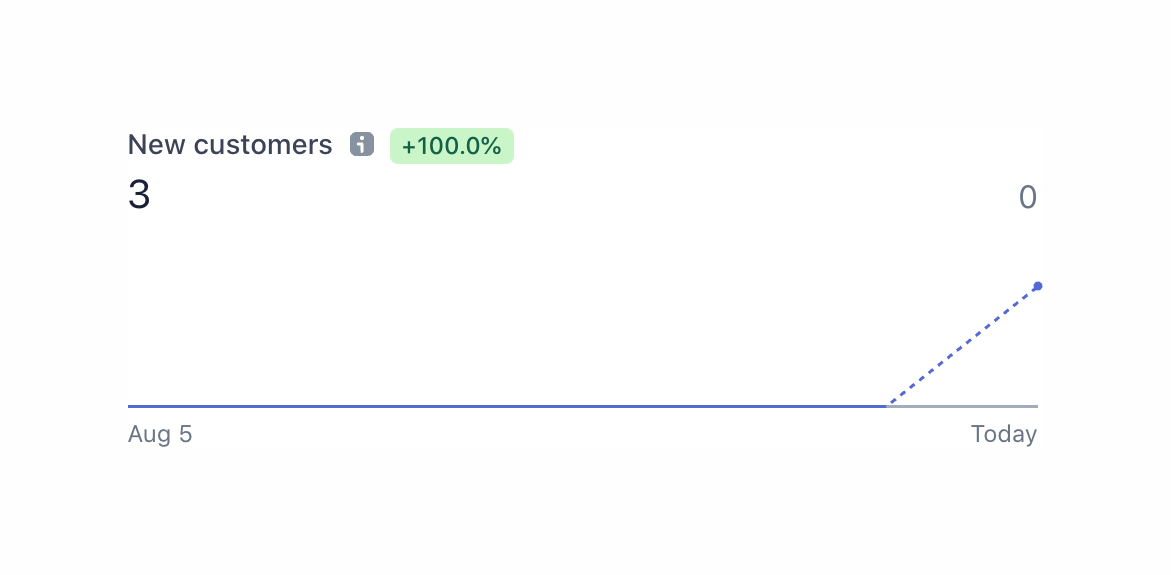
Task: Click the info icon beside New customers
Action: pos(361,145)
